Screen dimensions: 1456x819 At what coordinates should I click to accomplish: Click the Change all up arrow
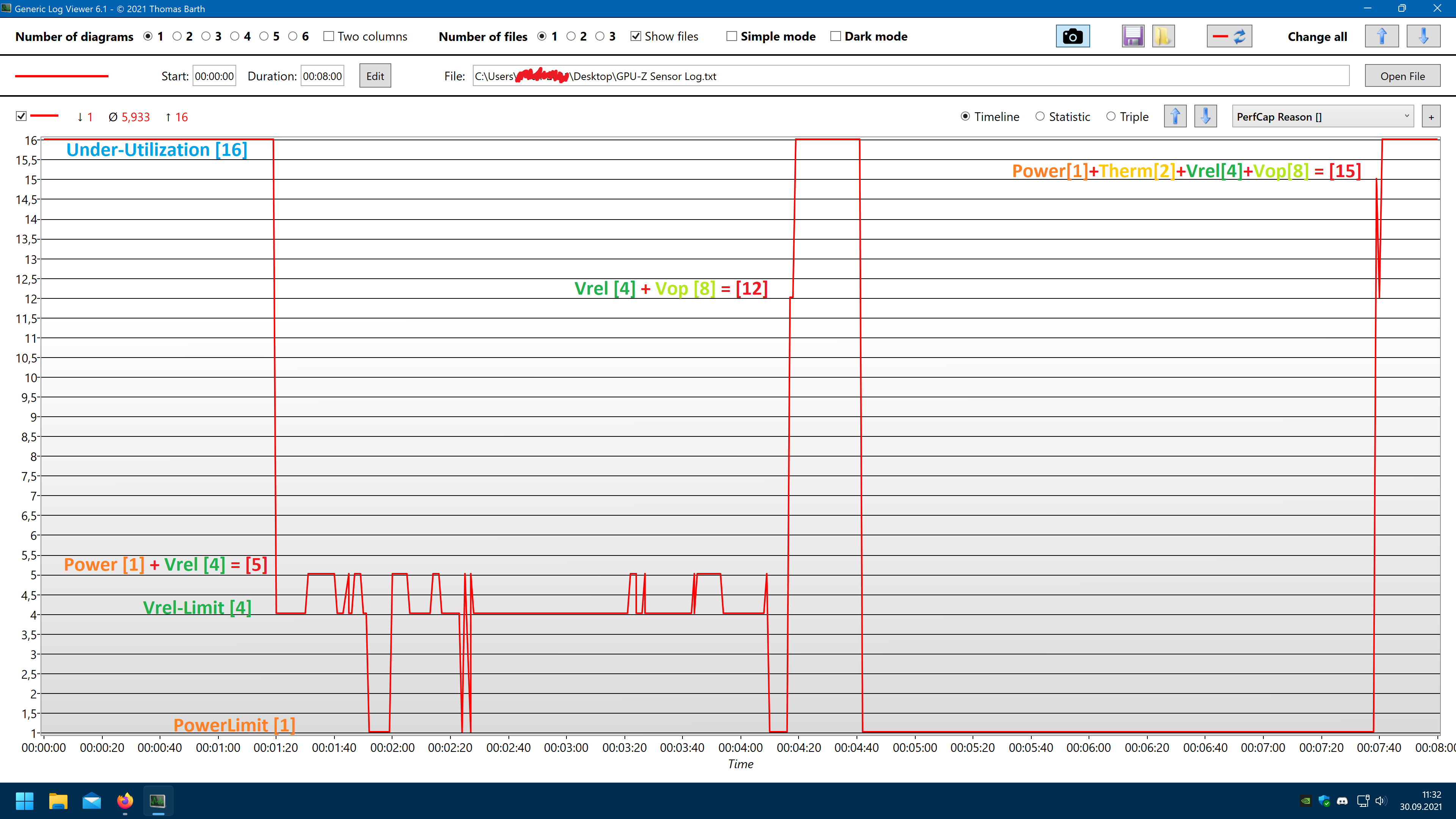pos(1381,37)
